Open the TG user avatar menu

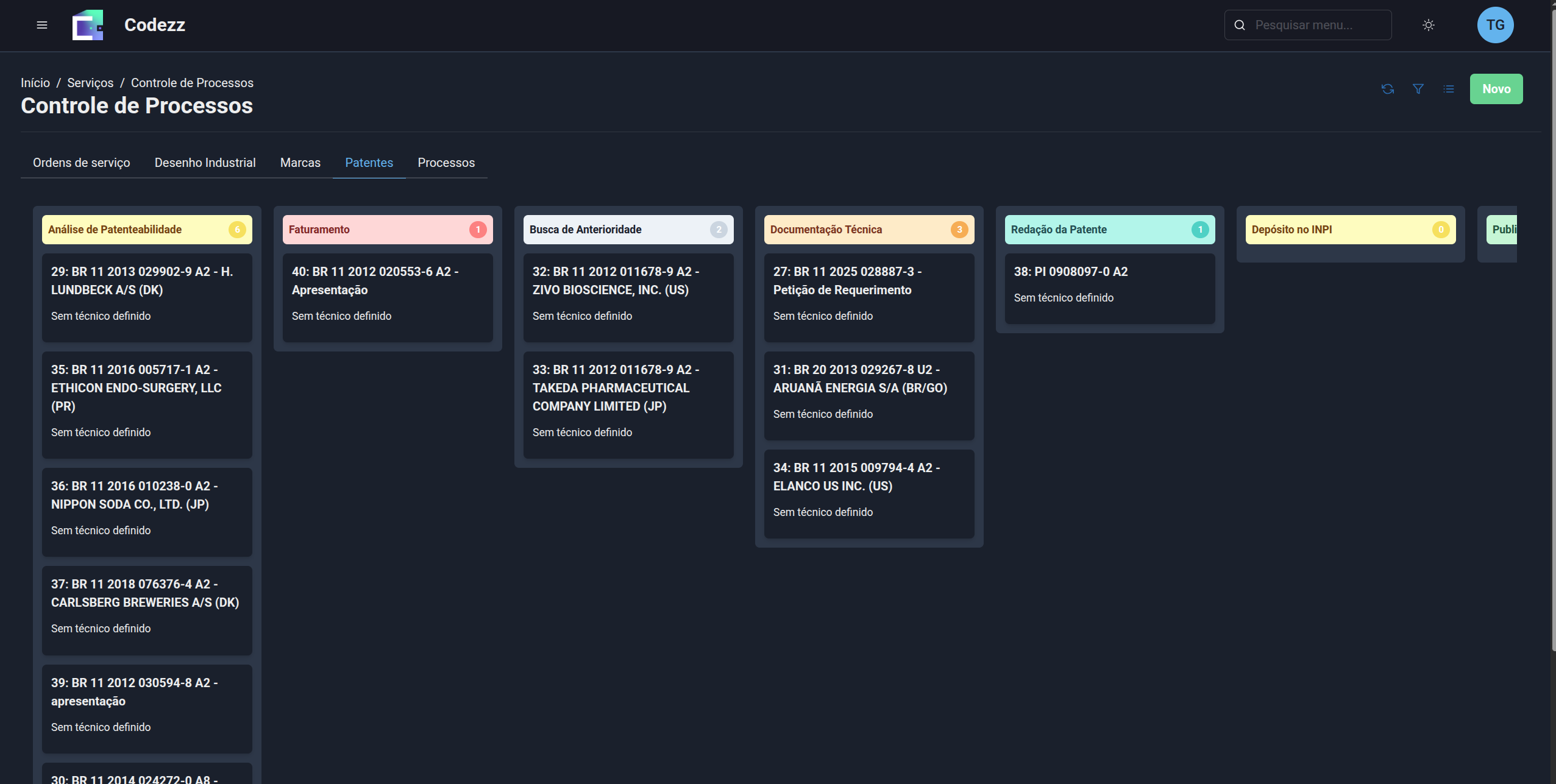pos(1494,25)
